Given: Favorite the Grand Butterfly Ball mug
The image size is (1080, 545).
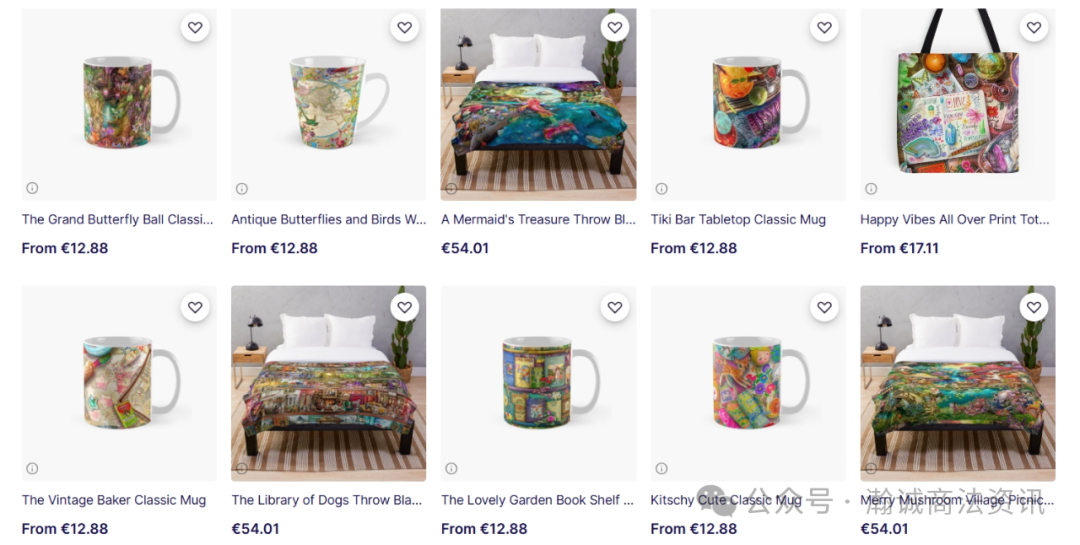Looking at the screenshot, I should click(195, 28).
